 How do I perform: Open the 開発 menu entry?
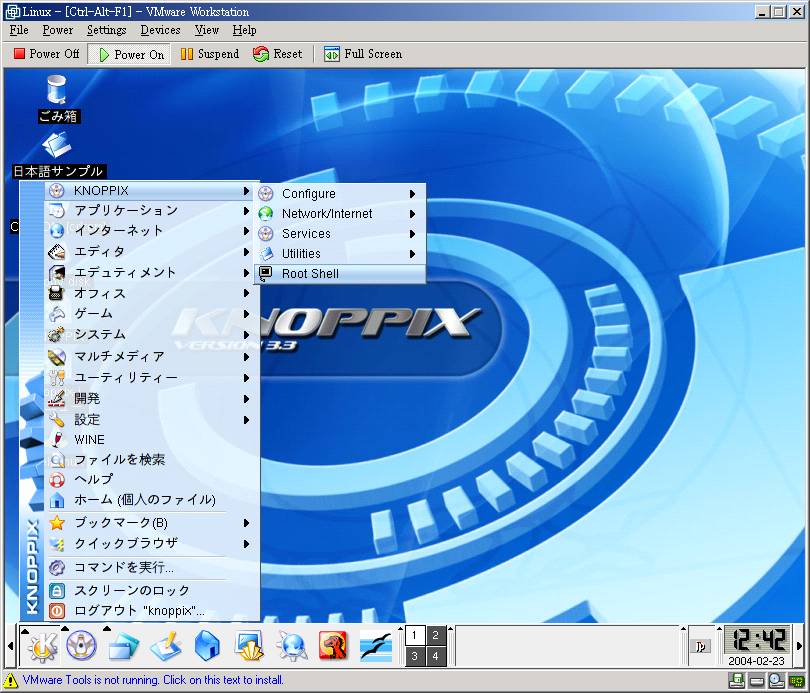pyautogui.click(x=152, y=399)
